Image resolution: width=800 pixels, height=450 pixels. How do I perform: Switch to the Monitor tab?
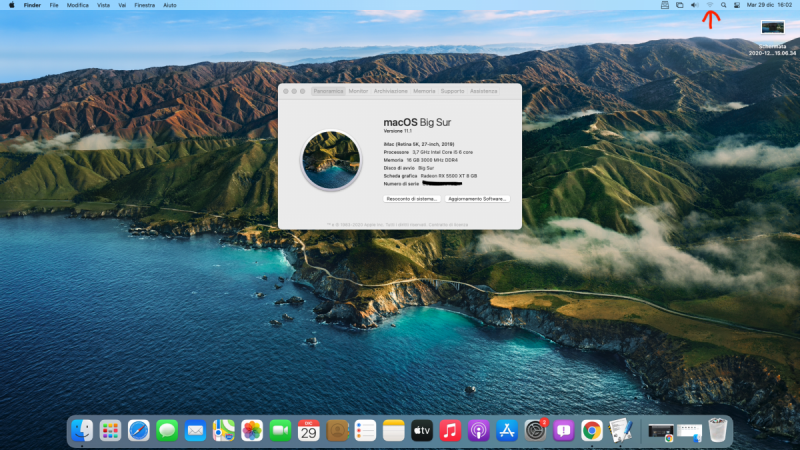(358, 91)
